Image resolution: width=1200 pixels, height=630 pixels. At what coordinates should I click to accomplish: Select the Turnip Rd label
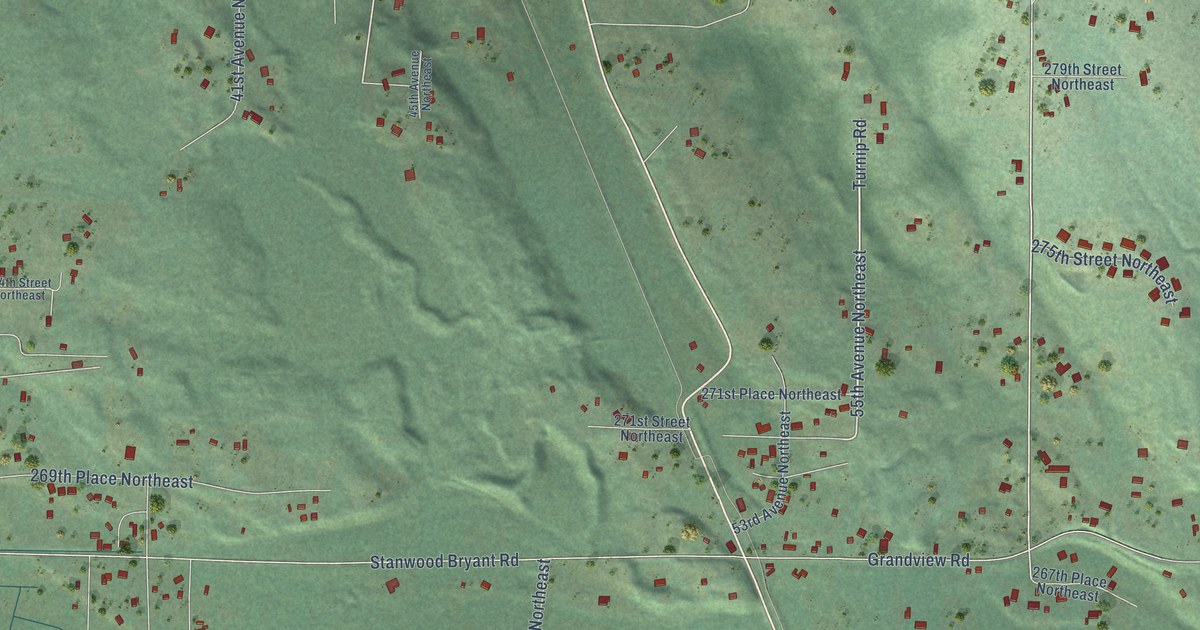(x=858, y=154)
